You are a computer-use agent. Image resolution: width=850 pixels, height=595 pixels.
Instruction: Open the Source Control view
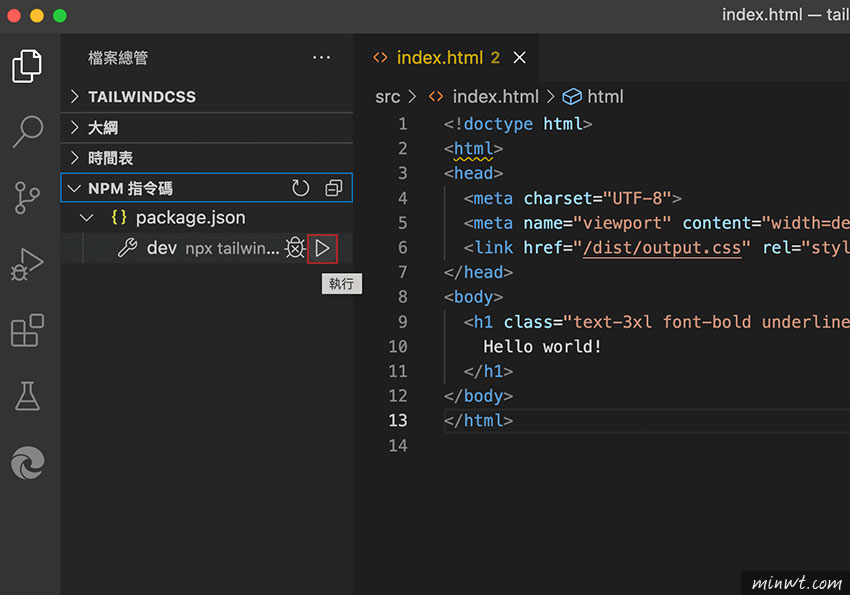[27, 197]
